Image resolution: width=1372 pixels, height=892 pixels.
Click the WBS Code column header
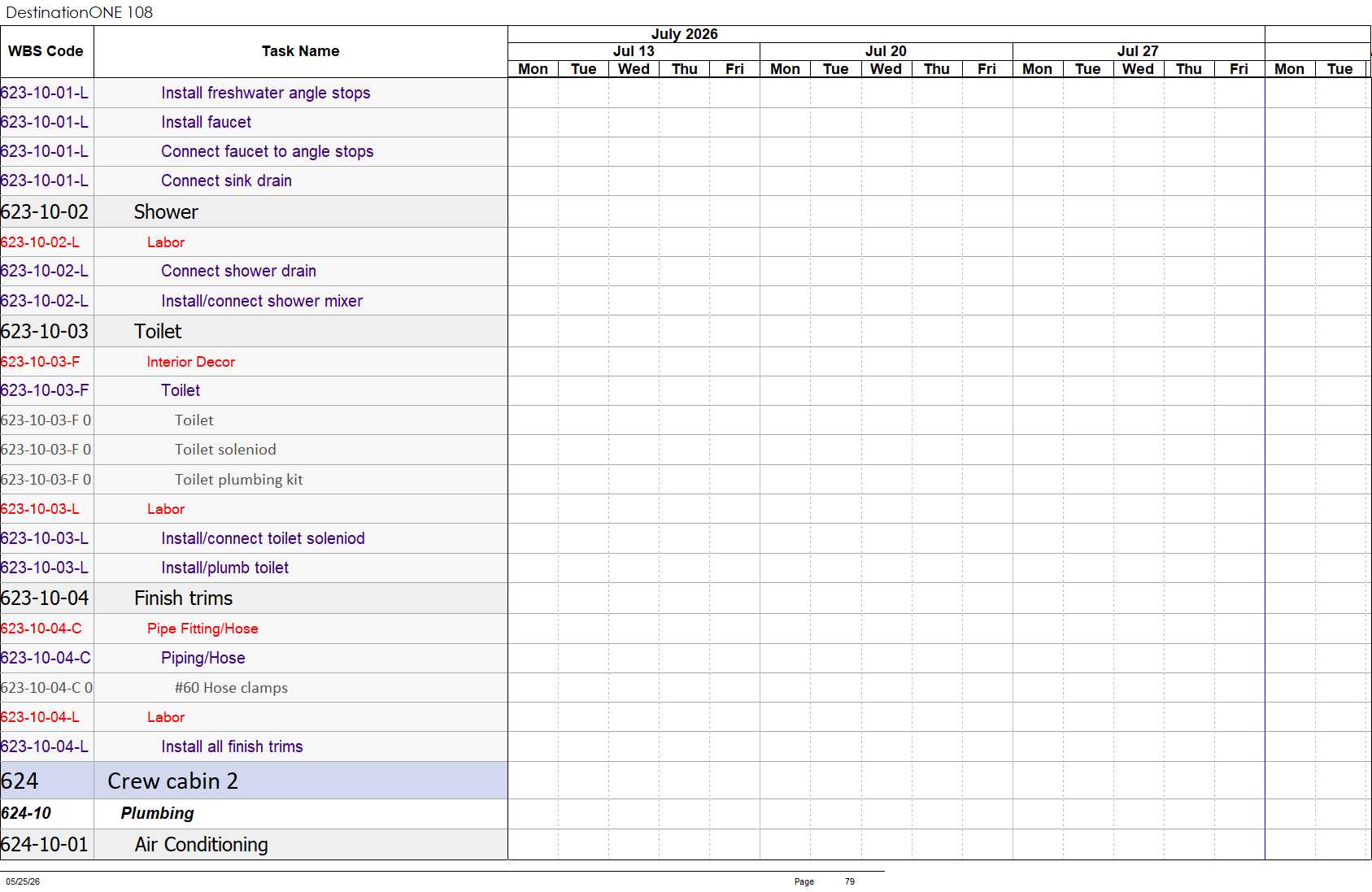coord(46,51)
